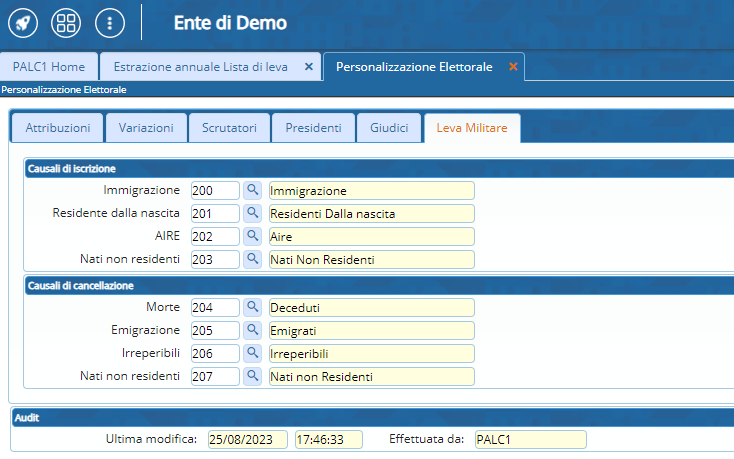Open search icon next to AIRE code
Screen dimensions: 734x459
coord(253,236)
